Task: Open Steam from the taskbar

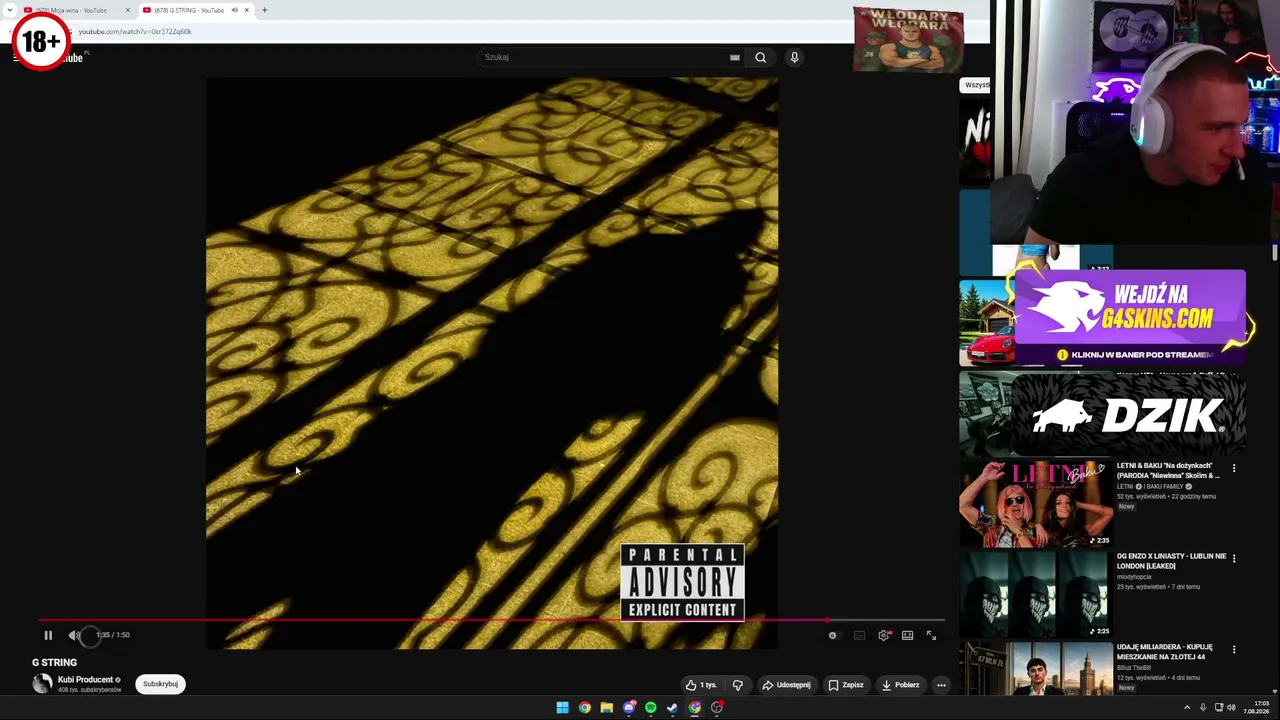Action: point(672,708)
